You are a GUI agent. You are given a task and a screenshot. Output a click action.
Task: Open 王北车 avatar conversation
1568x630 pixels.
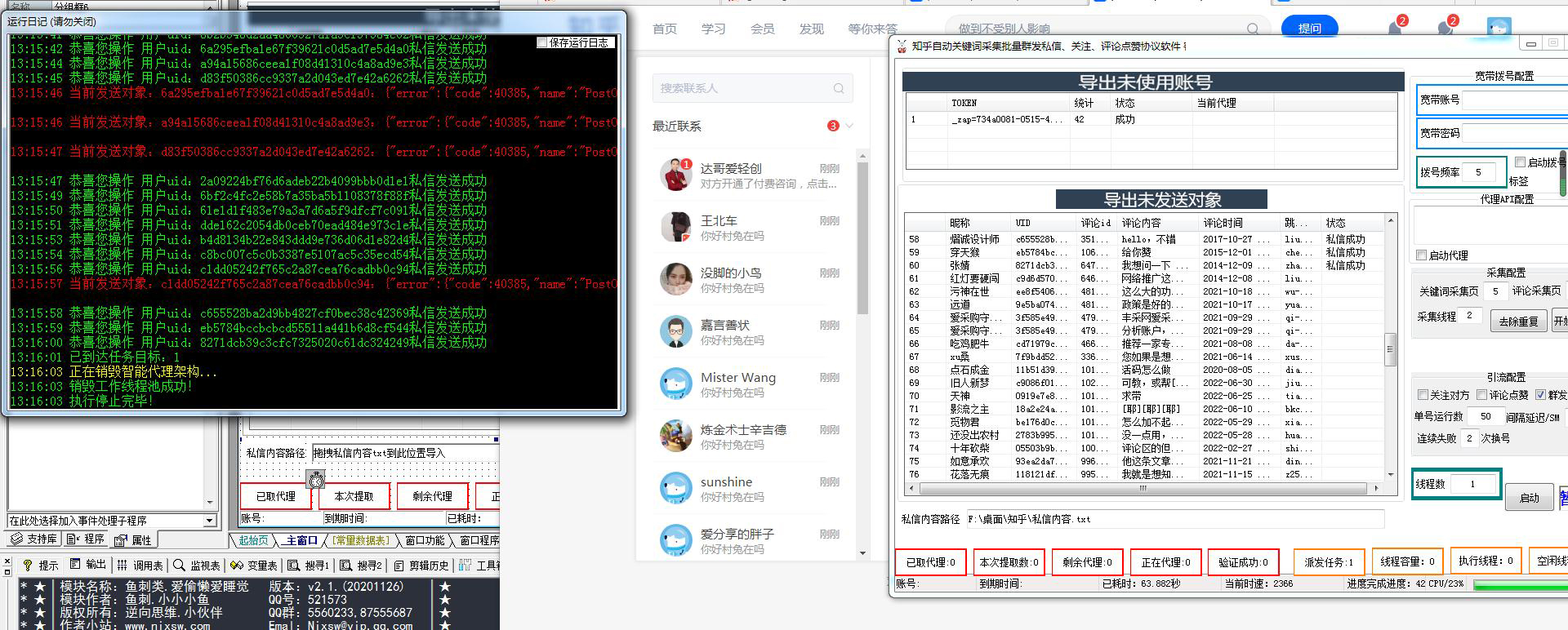pos(675,227)
